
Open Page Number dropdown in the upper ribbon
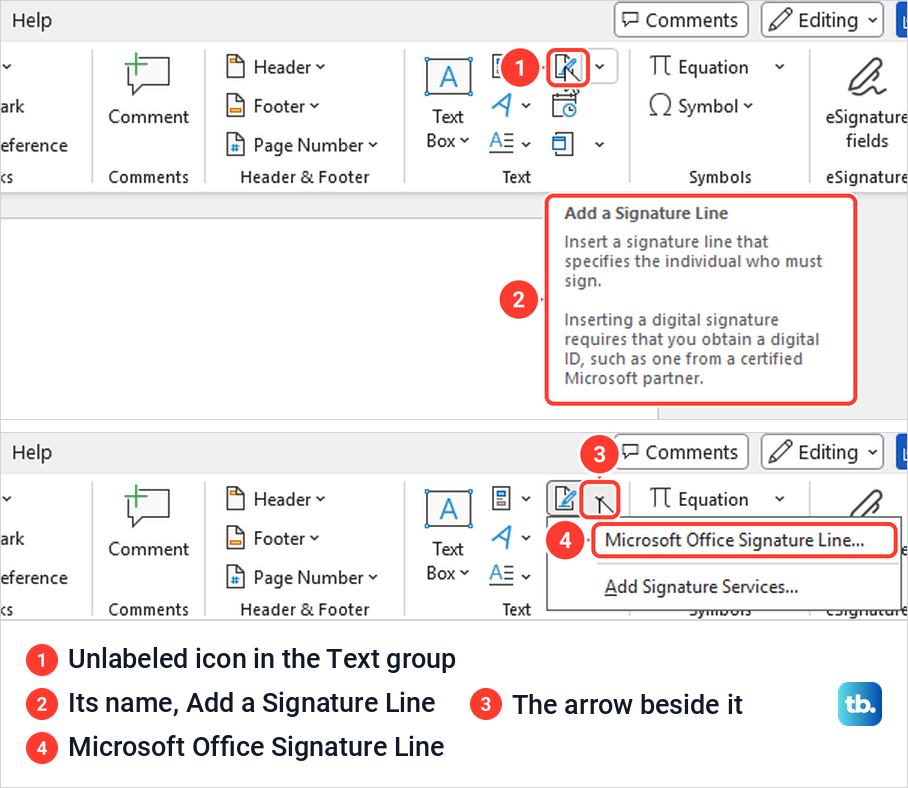coord(302,145)
